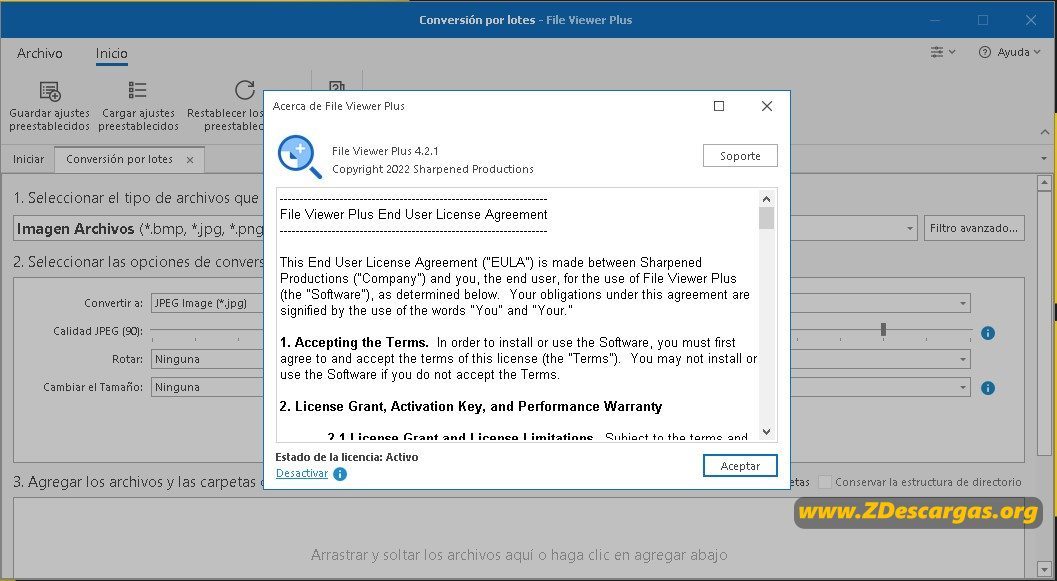Open the Archivo menu
Image resolution: width=1057 pixels, height=581 pixels.
tap(40, 53)
